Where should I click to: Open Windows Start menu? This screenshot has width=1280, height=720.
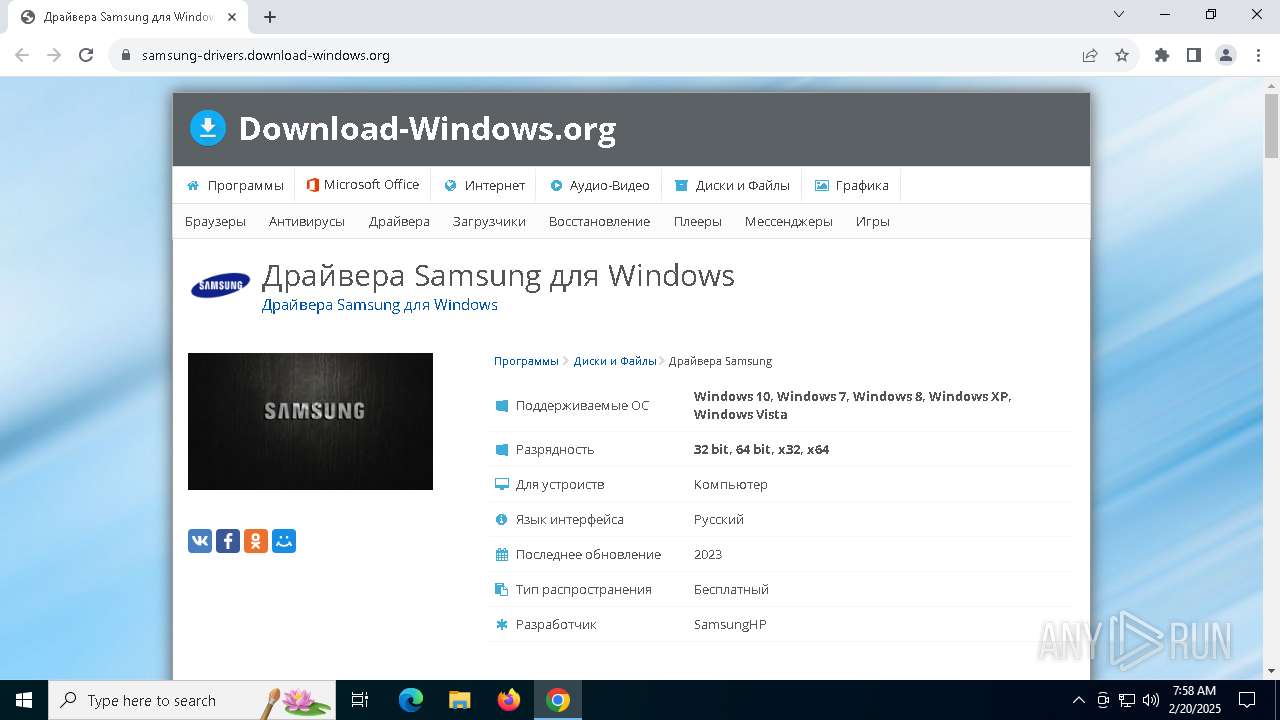(24, 700)
